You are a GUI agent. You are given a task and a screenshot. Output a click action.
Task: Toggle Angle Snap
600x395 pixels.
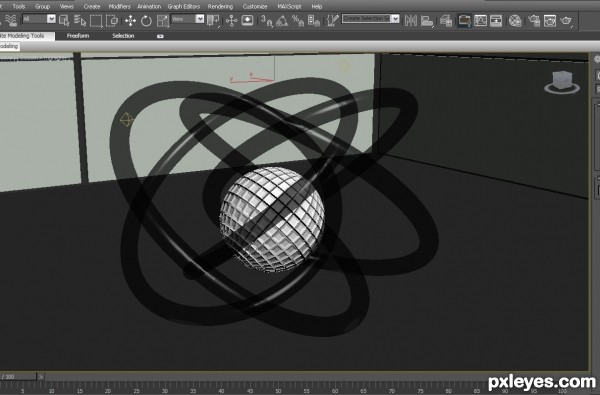[x=282, y=20]
